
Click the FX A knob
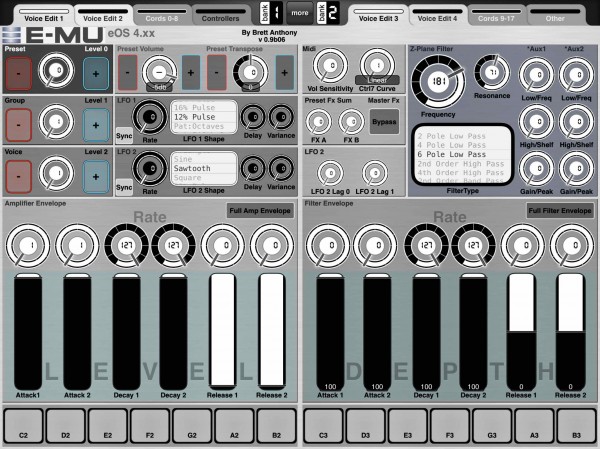click(x=318, y=122)
